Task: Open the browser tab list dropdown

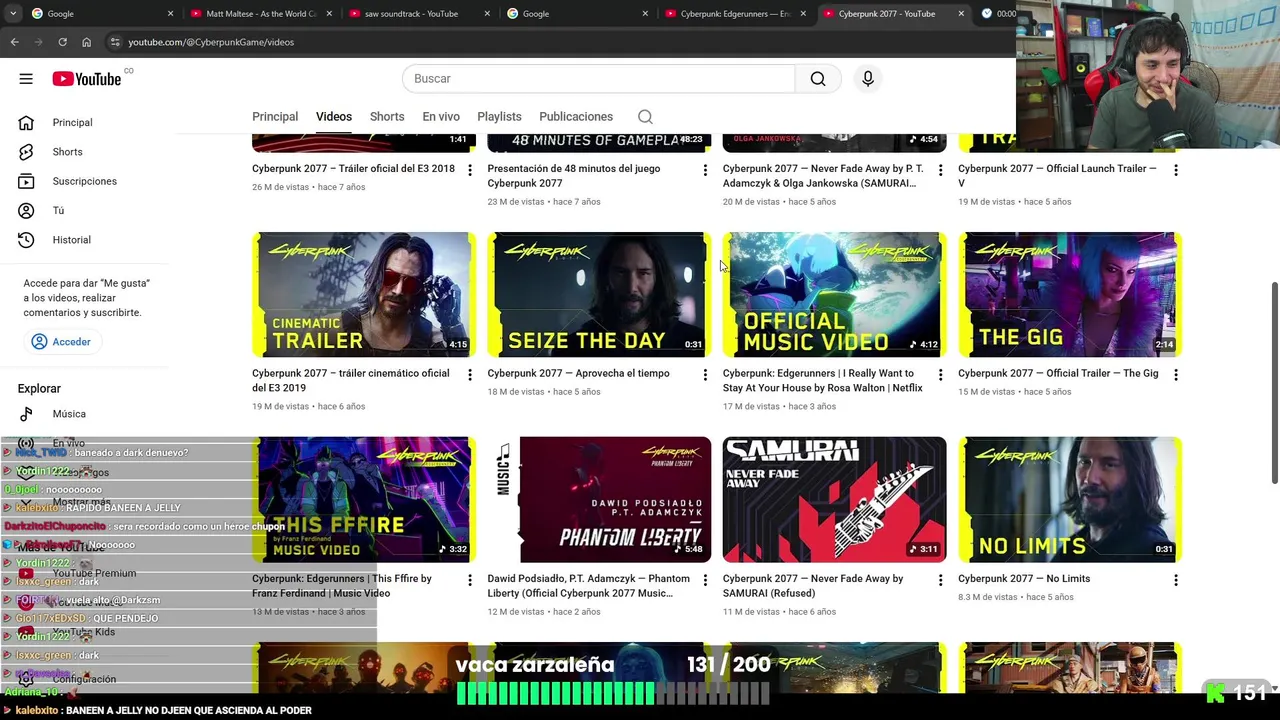Action: tap(13, 13)
